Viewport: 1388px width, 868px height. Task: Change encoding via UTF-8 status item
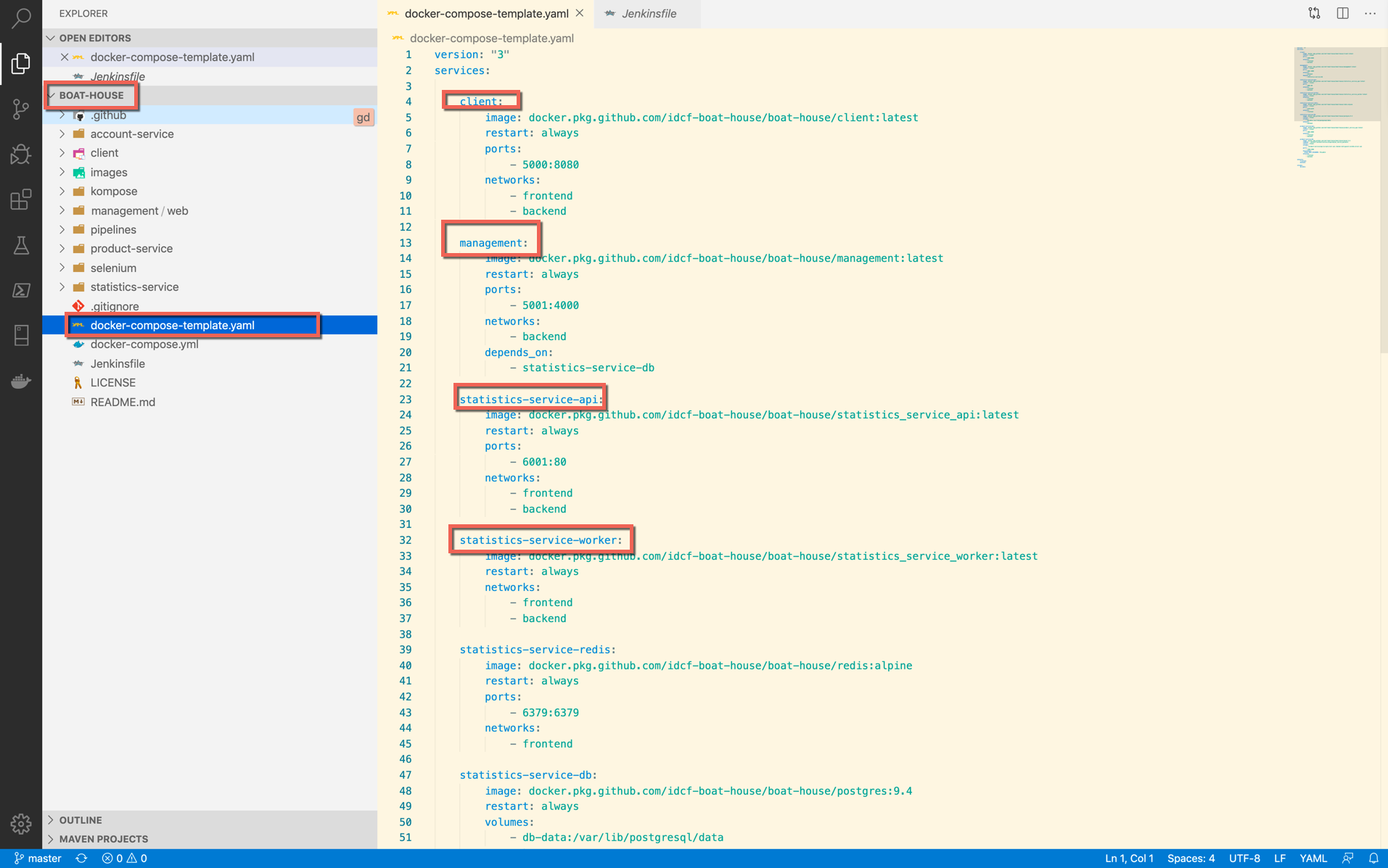[x=1244, y=859]
